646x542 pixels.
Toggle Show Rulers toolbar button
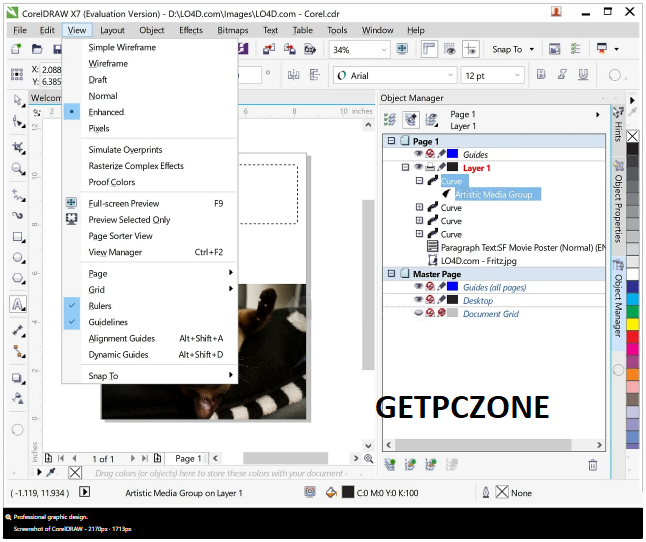point(429,49)
